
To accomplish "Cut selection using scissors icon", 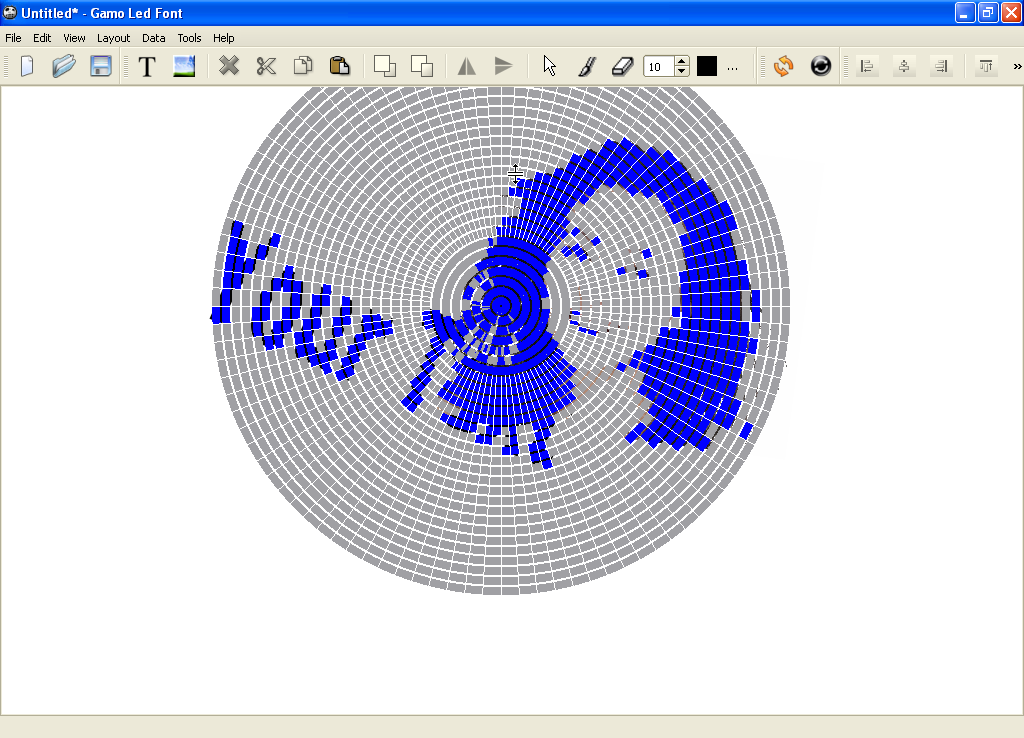I will [x=266, y=65].
